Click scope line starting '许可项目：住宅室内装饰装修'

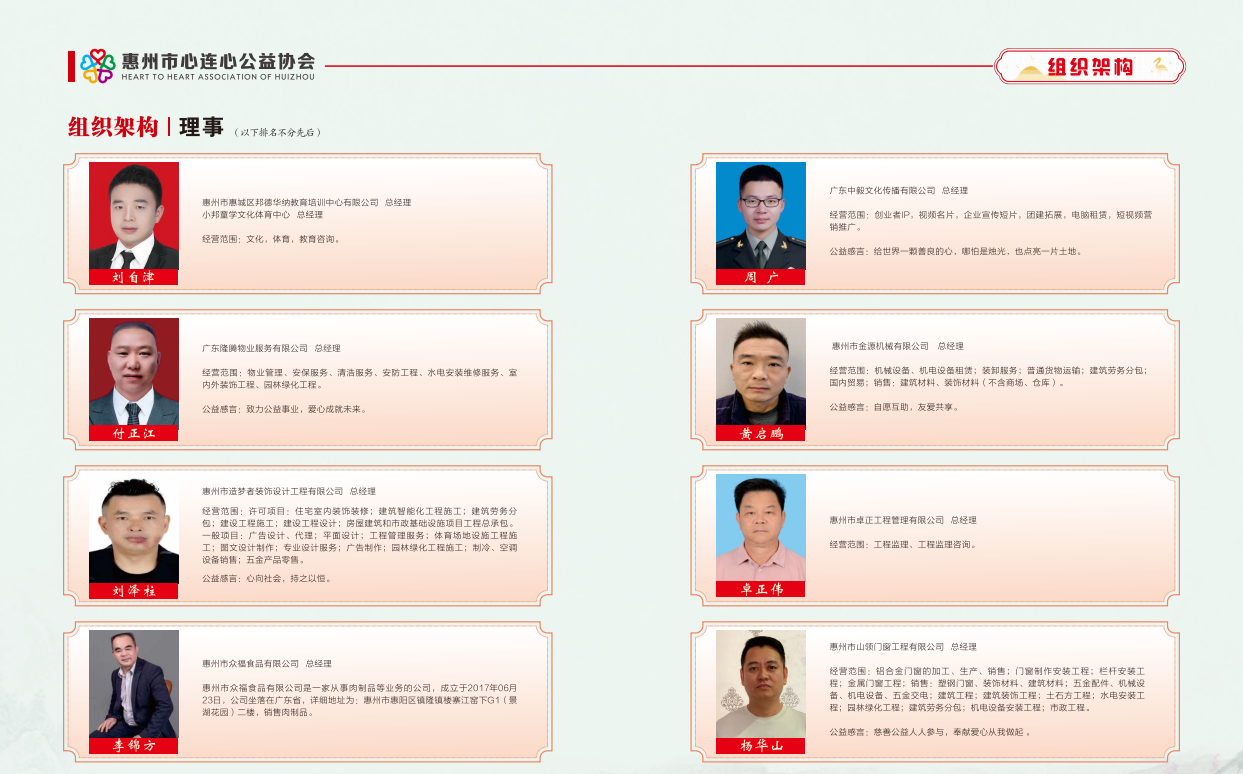360,535
